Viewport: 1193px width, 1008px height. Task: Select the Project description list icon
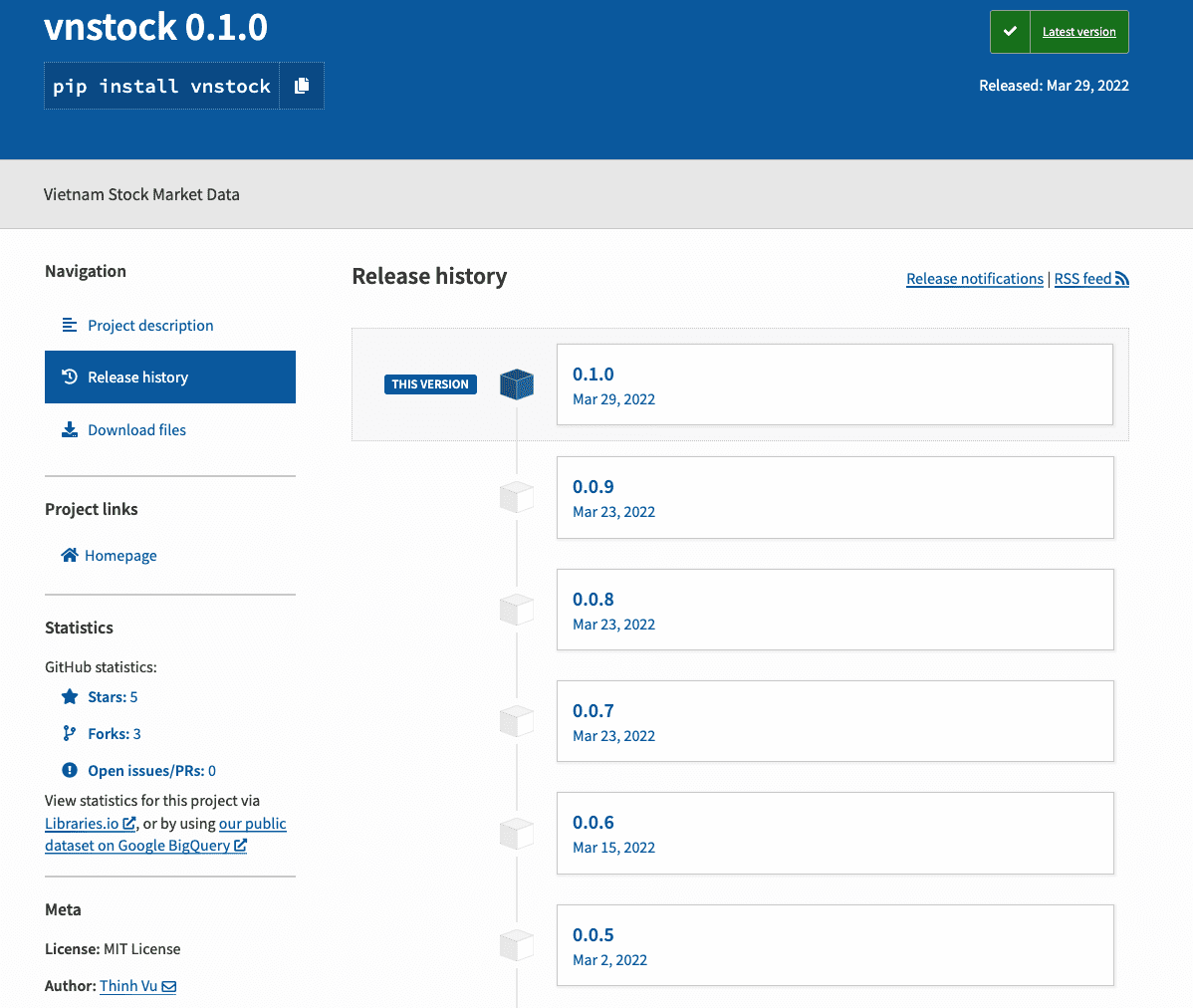[x=69, y=324]
